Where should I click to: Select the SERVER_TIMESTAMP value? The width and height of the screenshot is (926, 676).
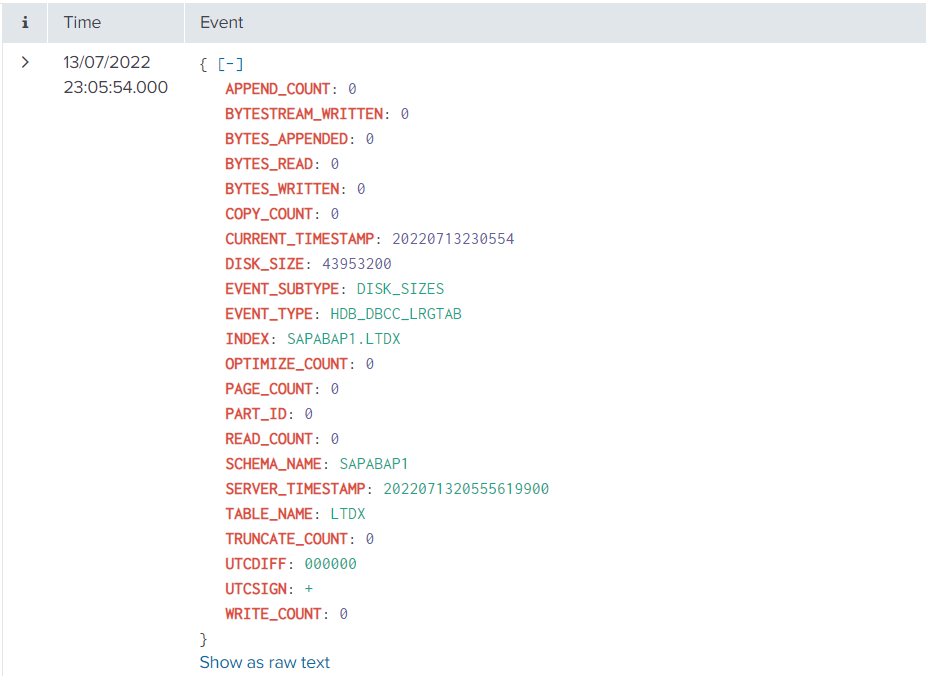click(459, 489)
